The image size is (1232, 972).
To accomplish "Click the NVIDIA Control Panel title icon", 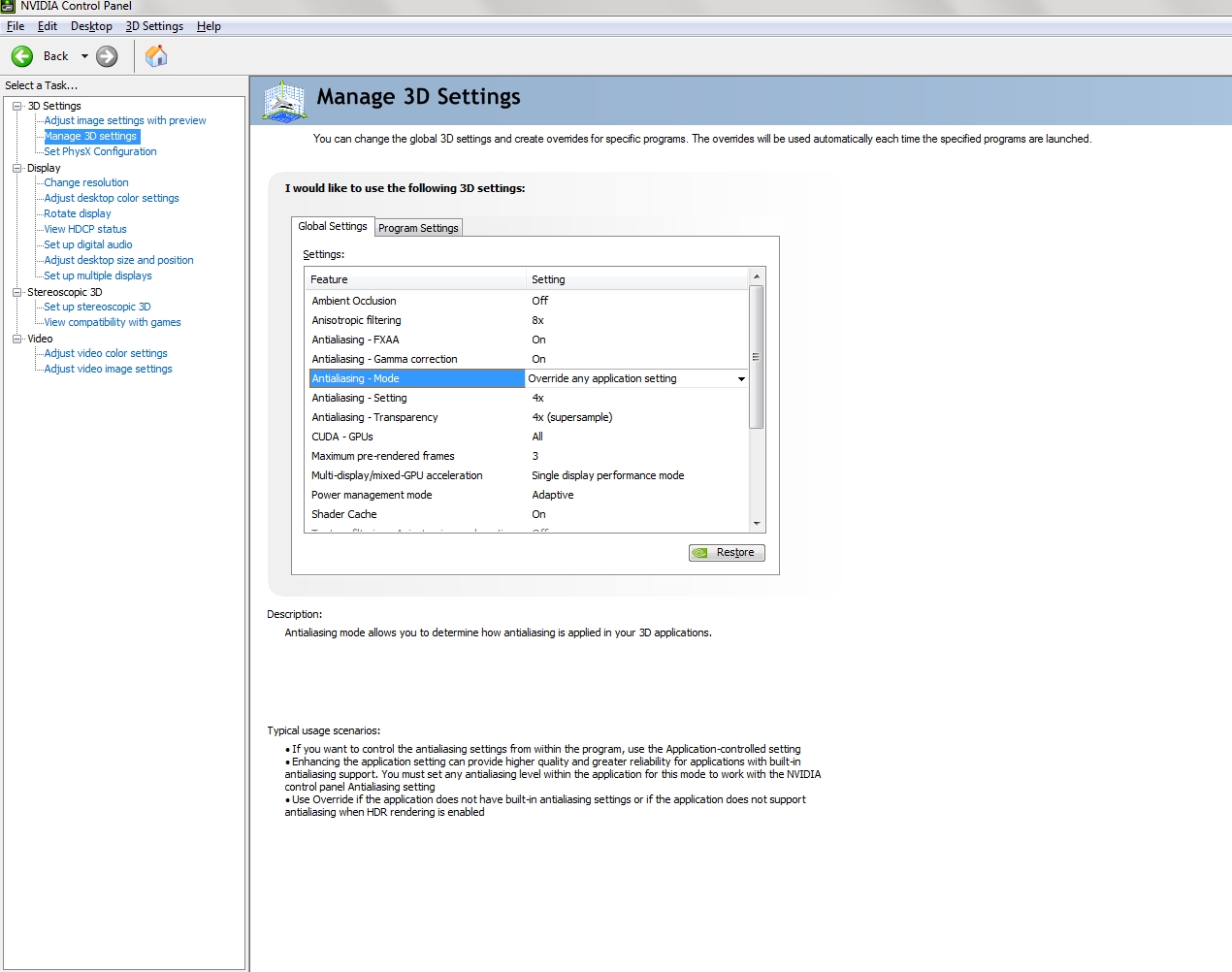I will (x=8, y=6).
